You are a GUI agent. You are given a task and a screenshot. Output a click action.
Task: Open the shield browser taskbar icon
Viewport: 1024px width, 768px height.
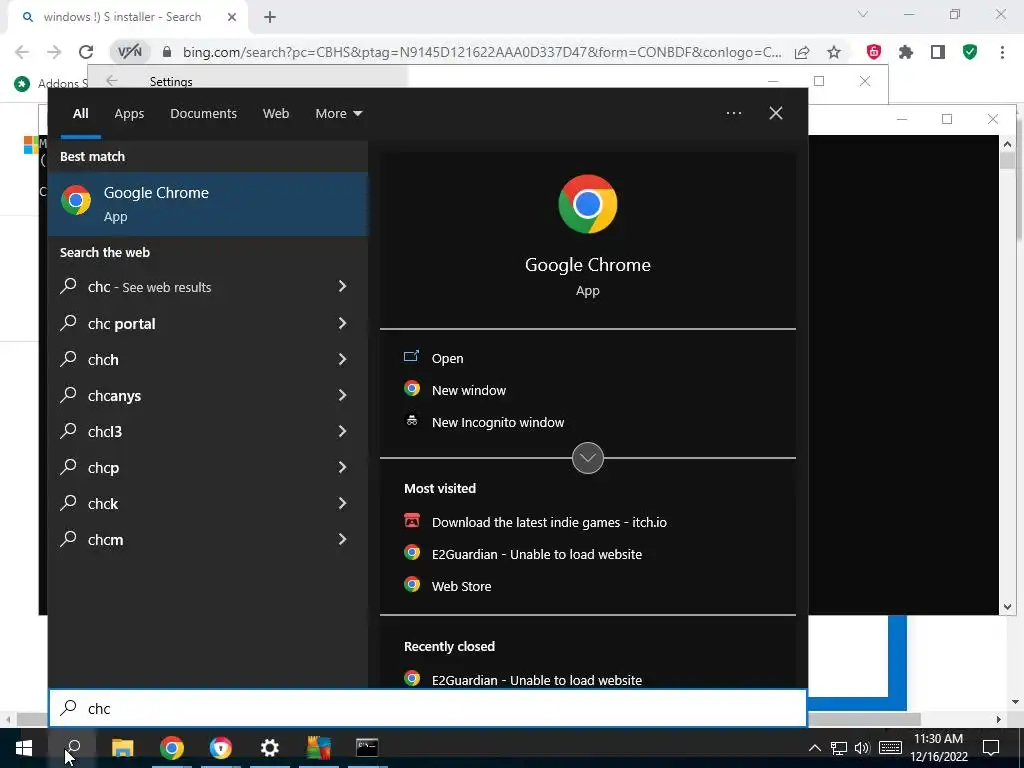click(x=221, y=748)
